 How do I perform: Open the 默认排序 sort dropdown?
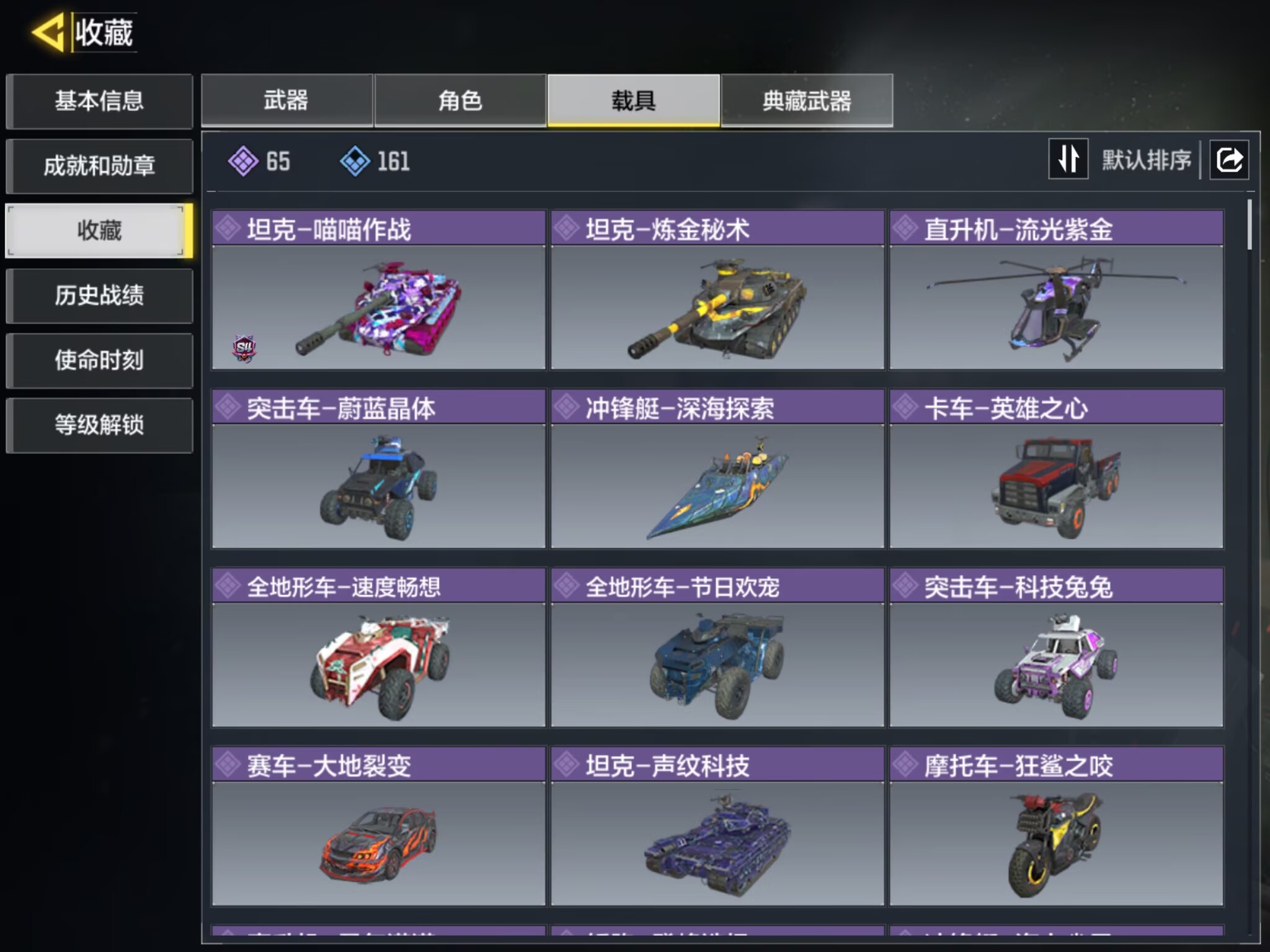1146,160
